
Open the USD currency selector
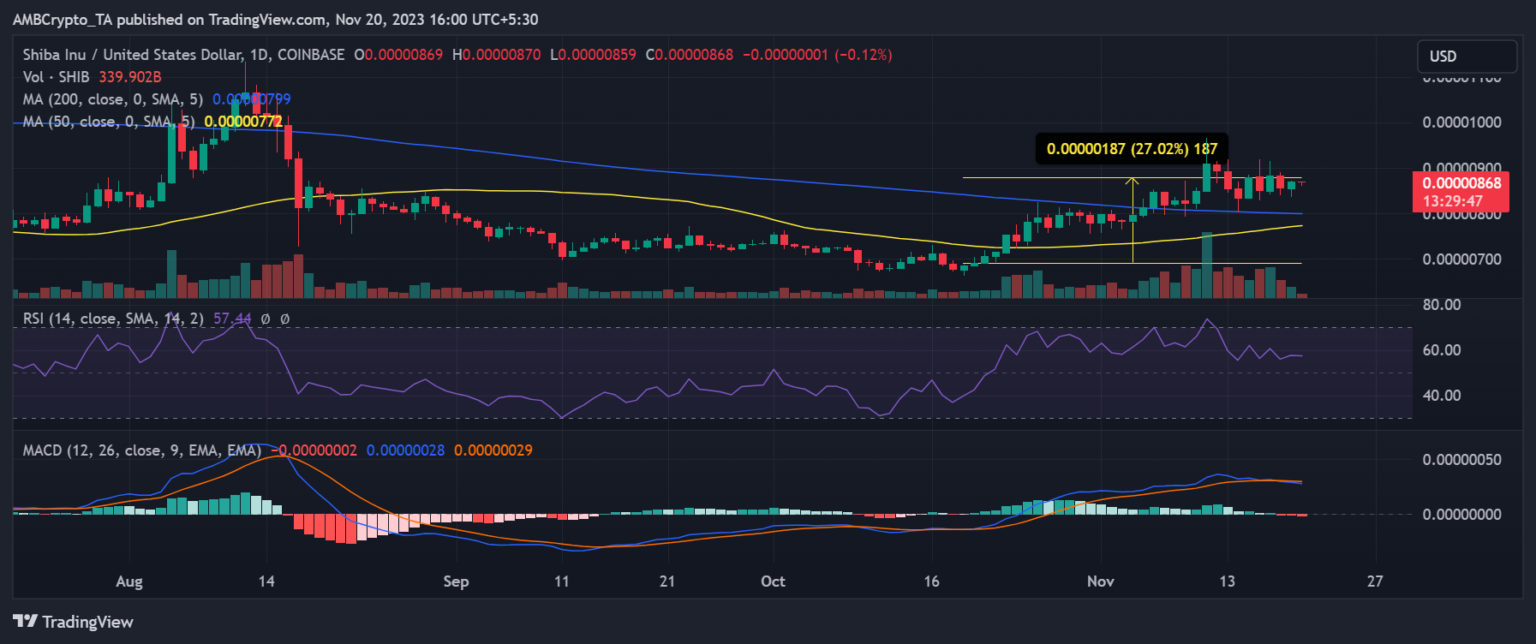[1463, 56]
